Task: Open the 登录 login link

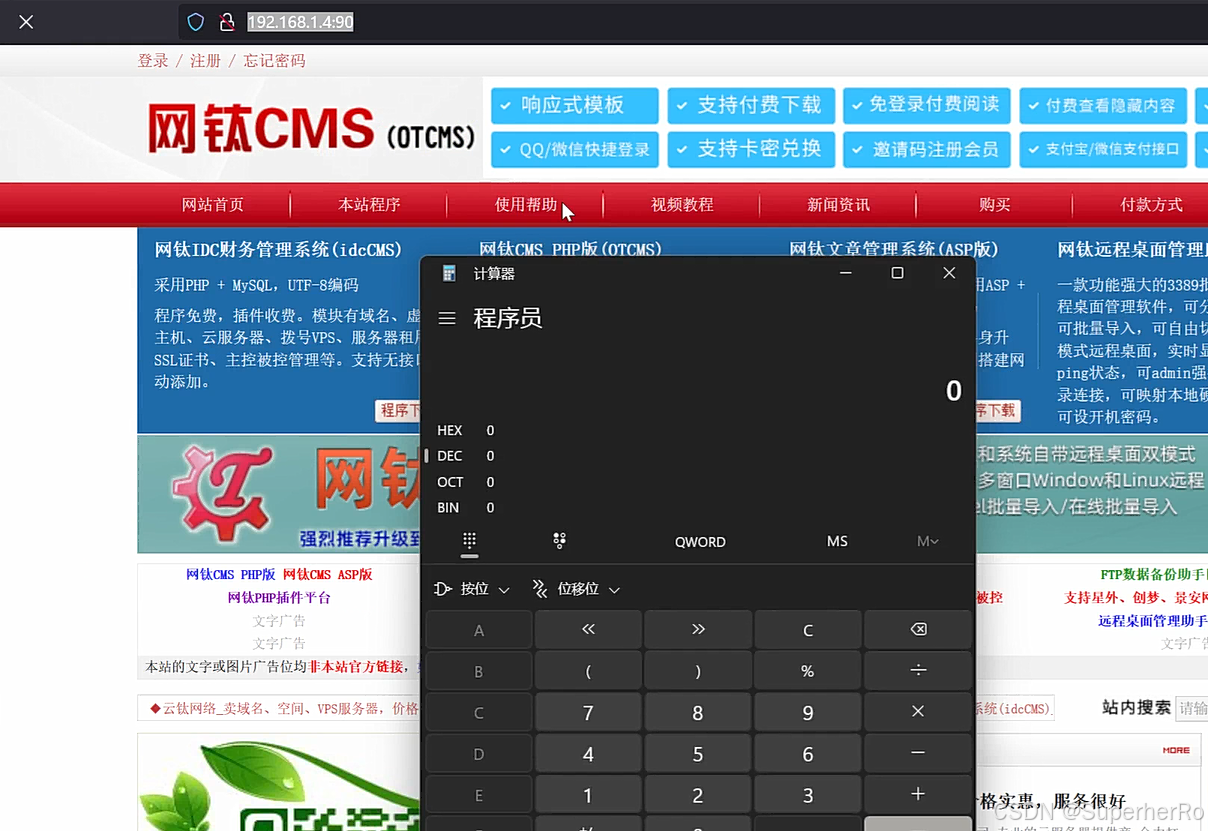Action: [153, 61]
